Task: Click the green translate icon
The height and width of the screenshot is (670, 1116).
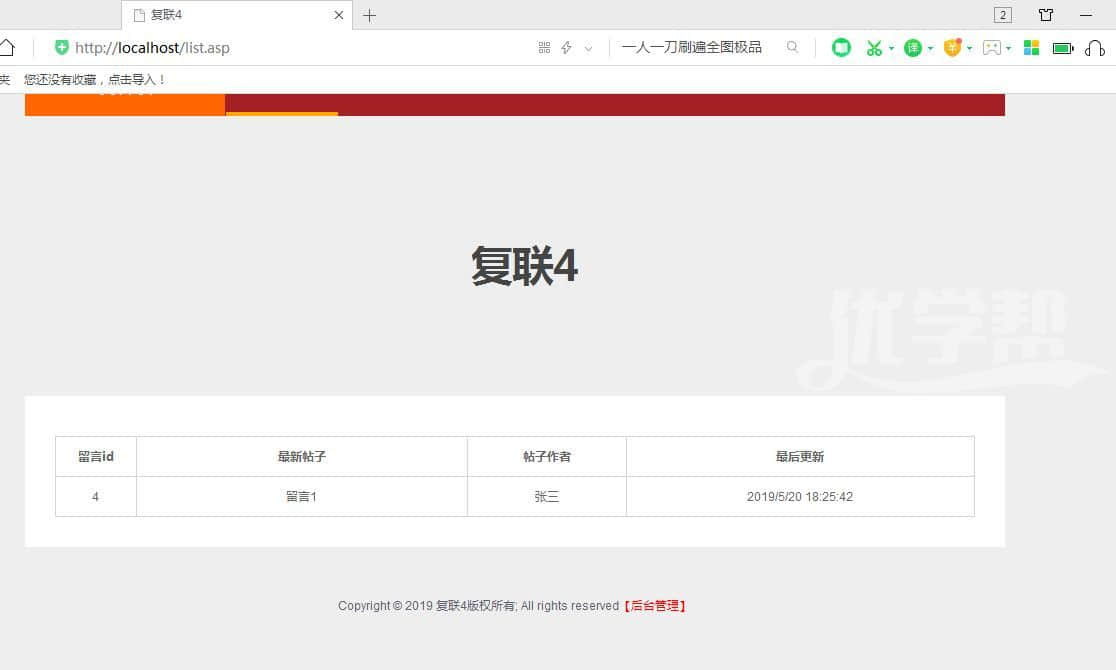Action: click(912, 47)
